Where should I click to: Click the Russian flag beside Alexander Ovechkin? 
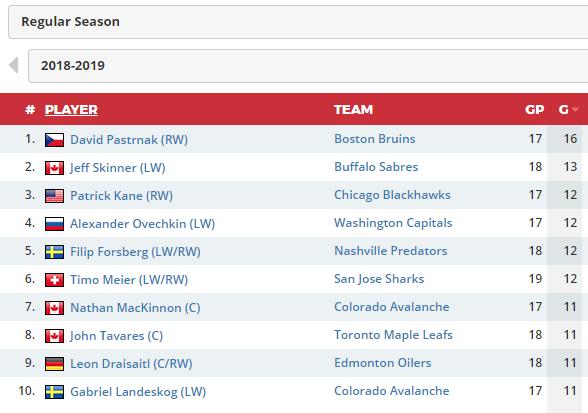coord(54,224)
